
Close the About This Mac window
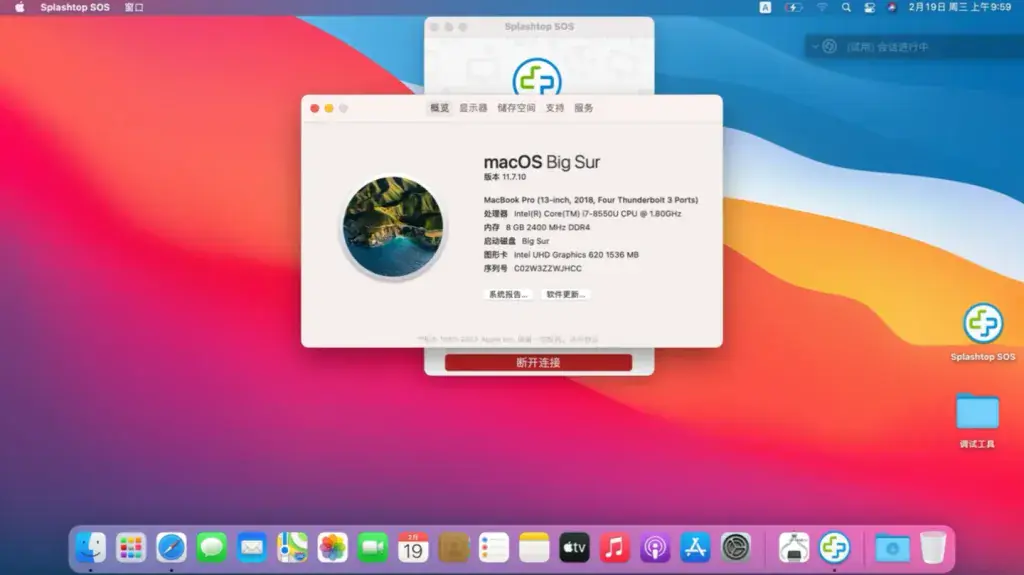(315, 108)
